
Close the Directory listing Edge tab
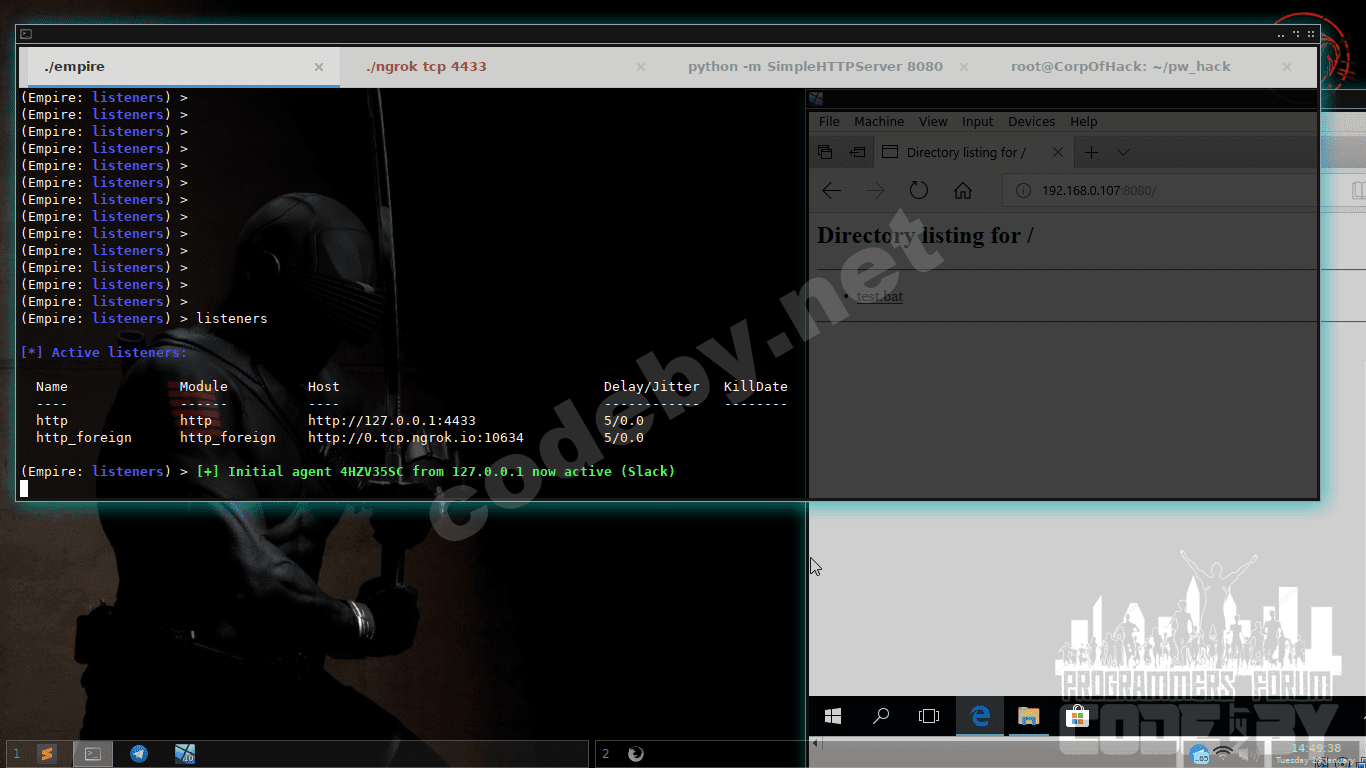pos(1058,152)
